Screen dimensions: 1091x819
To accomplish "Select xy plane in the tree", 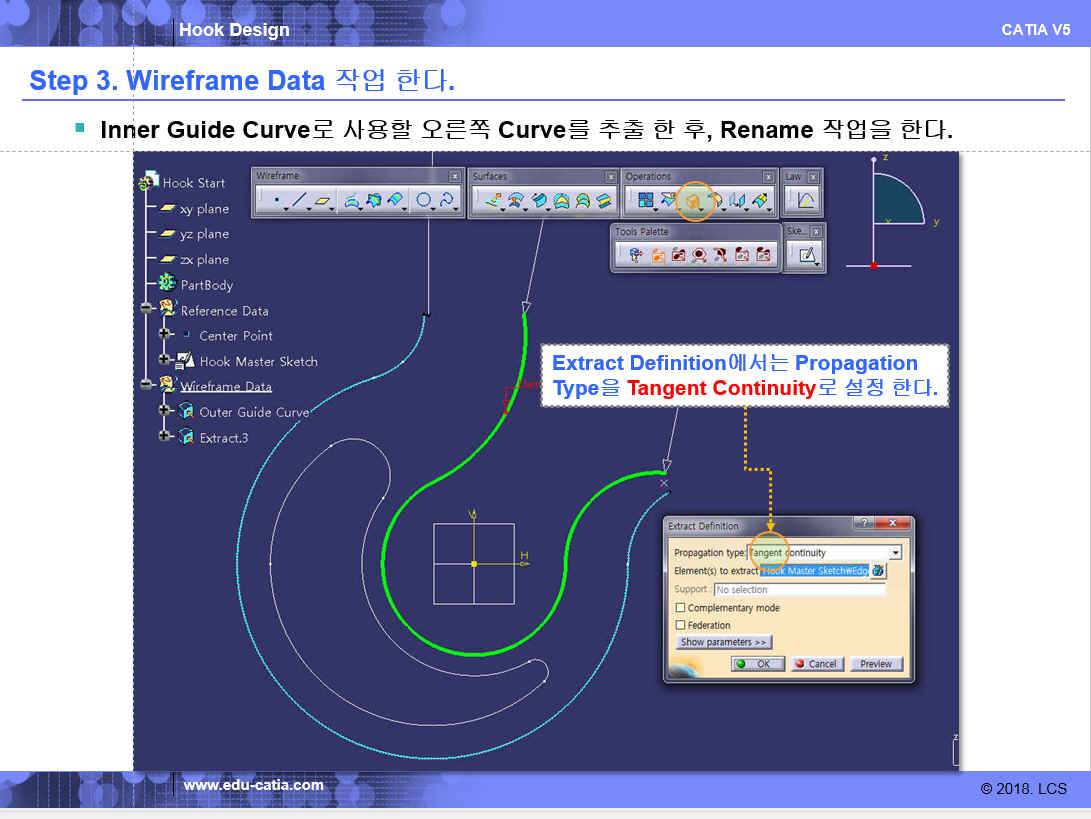I will [x=204, y=209].
